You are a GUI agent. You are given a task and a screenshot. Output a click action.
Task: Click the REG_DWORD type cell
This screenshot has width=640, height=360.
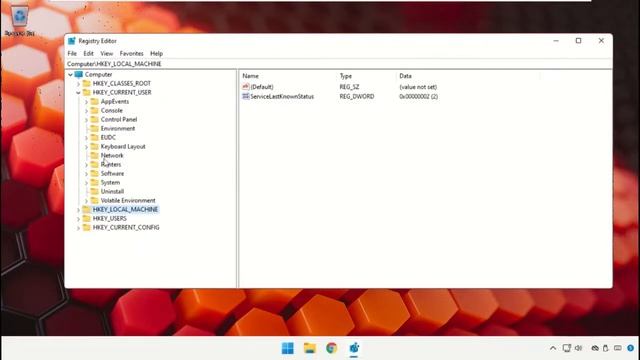pyautogui.click(x=357, y=97)
